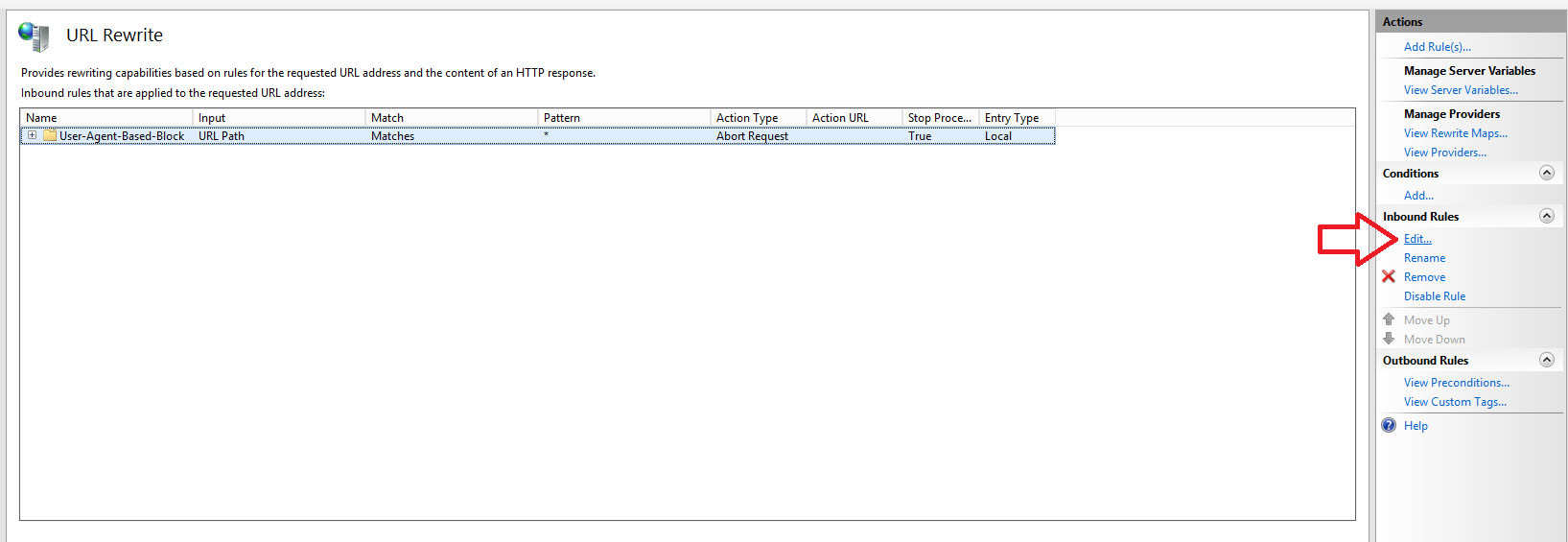Click the Move Up action text
This screenshot has width=1568, height=542.
1426,320
